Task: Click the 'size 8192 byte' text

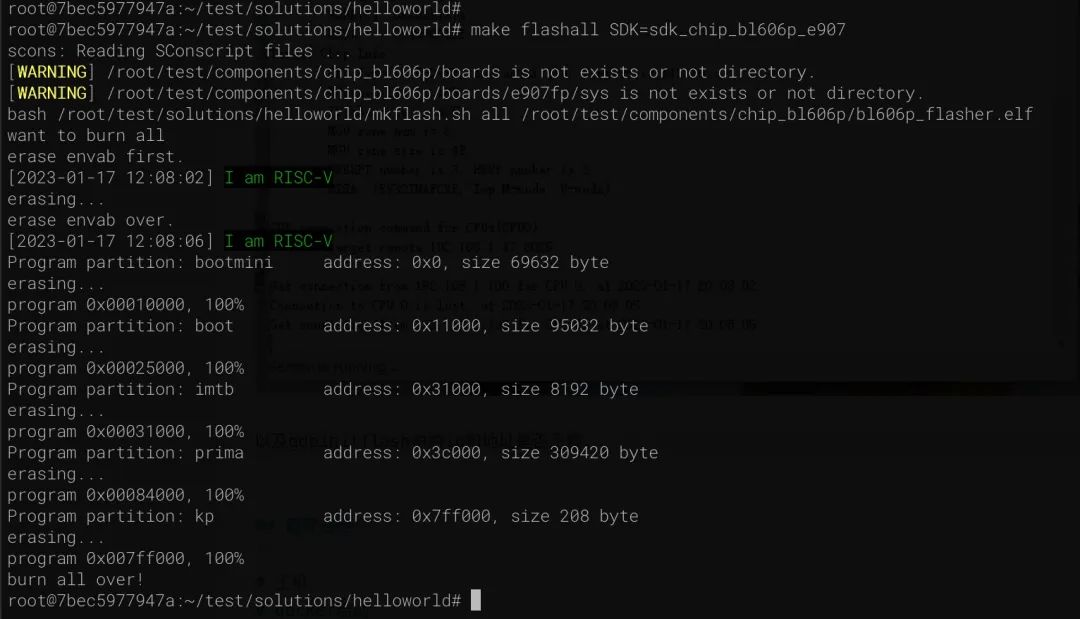Action: click(x=569, y=389)
